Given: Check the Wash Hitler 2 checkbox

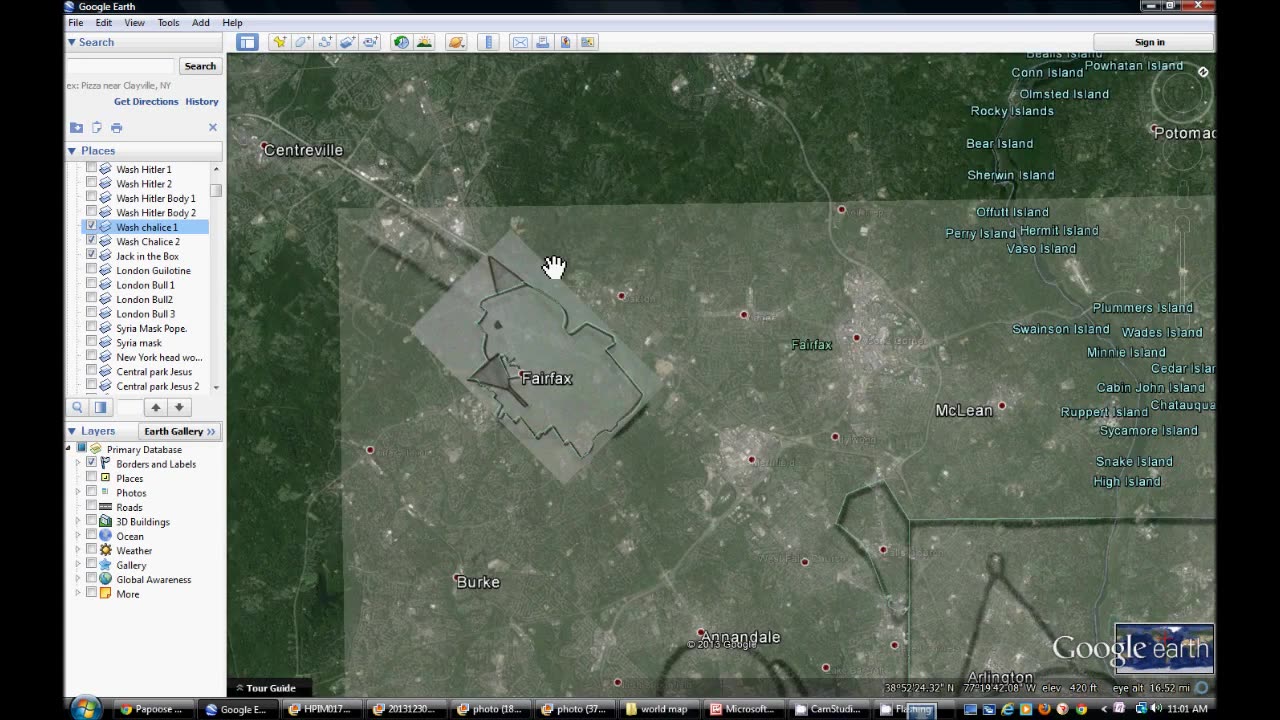Looking at the screenshot, I should [92, 183].
